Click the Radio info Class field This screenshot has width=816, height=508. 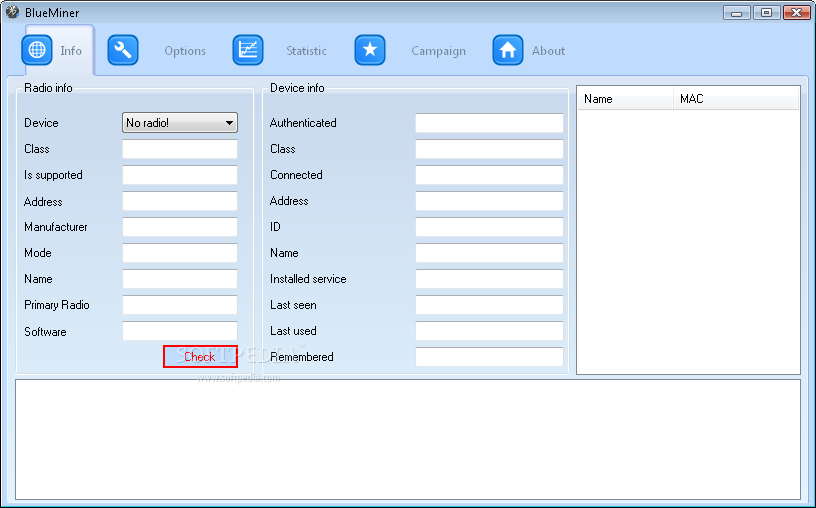180,149
